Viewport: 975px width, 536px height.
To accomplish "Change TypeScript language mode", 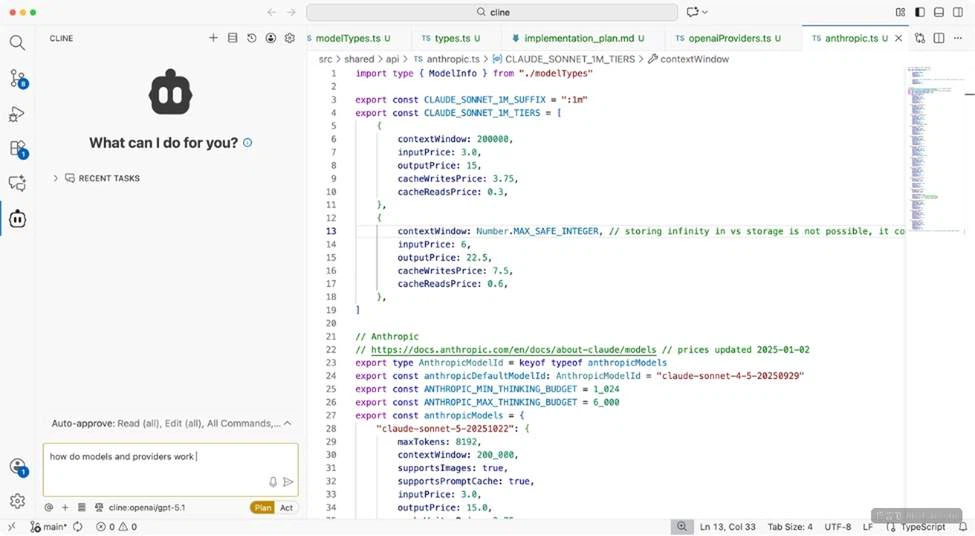I will (923, 527).
